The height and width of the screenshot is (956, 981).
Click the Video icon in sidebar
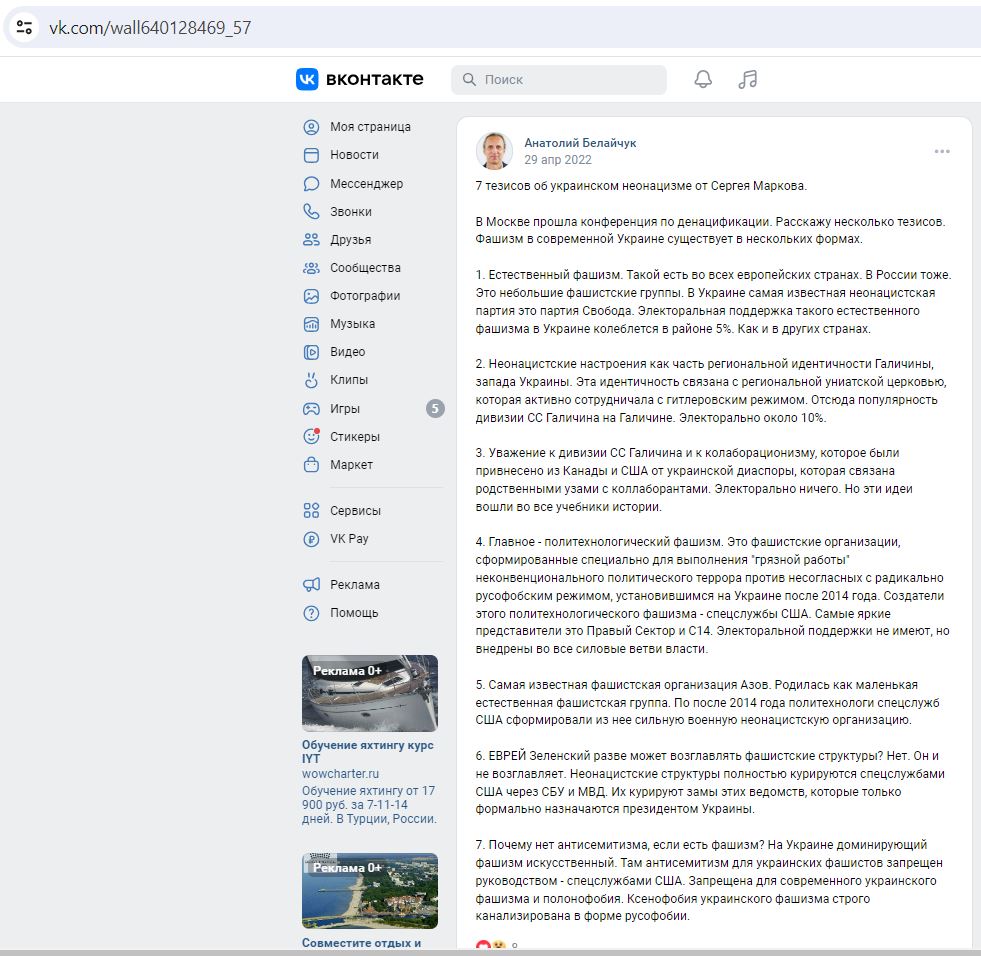click(x=311, y=352)
